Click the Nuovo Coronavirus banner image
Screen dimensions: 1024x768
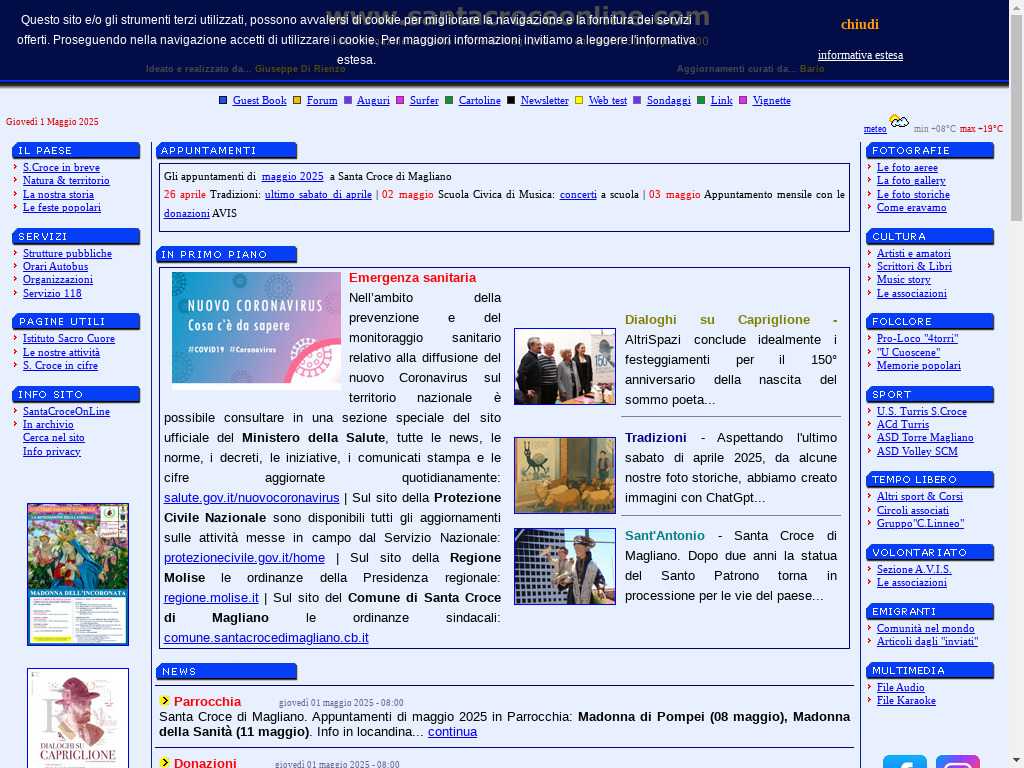(256, 328)
